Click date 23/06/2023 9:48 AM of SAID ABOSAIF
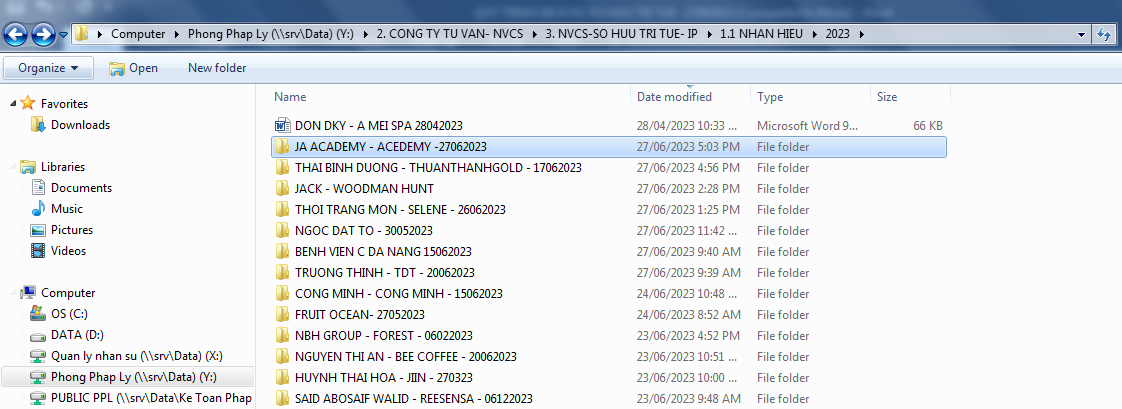1122x409 pixels. [688, 398]
